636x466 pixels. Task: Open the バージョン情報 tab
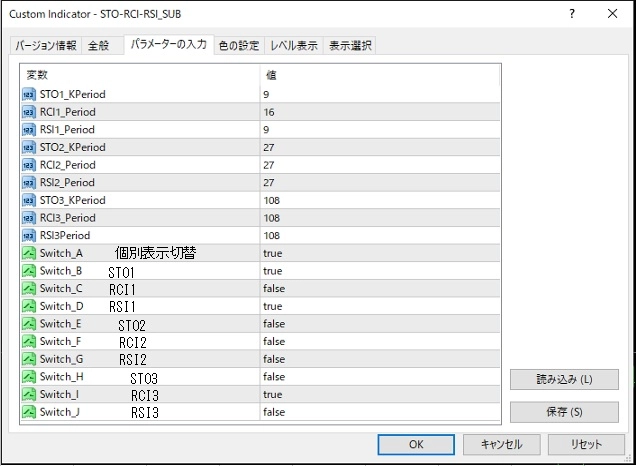pyautogui.click(x=46, y=45)
